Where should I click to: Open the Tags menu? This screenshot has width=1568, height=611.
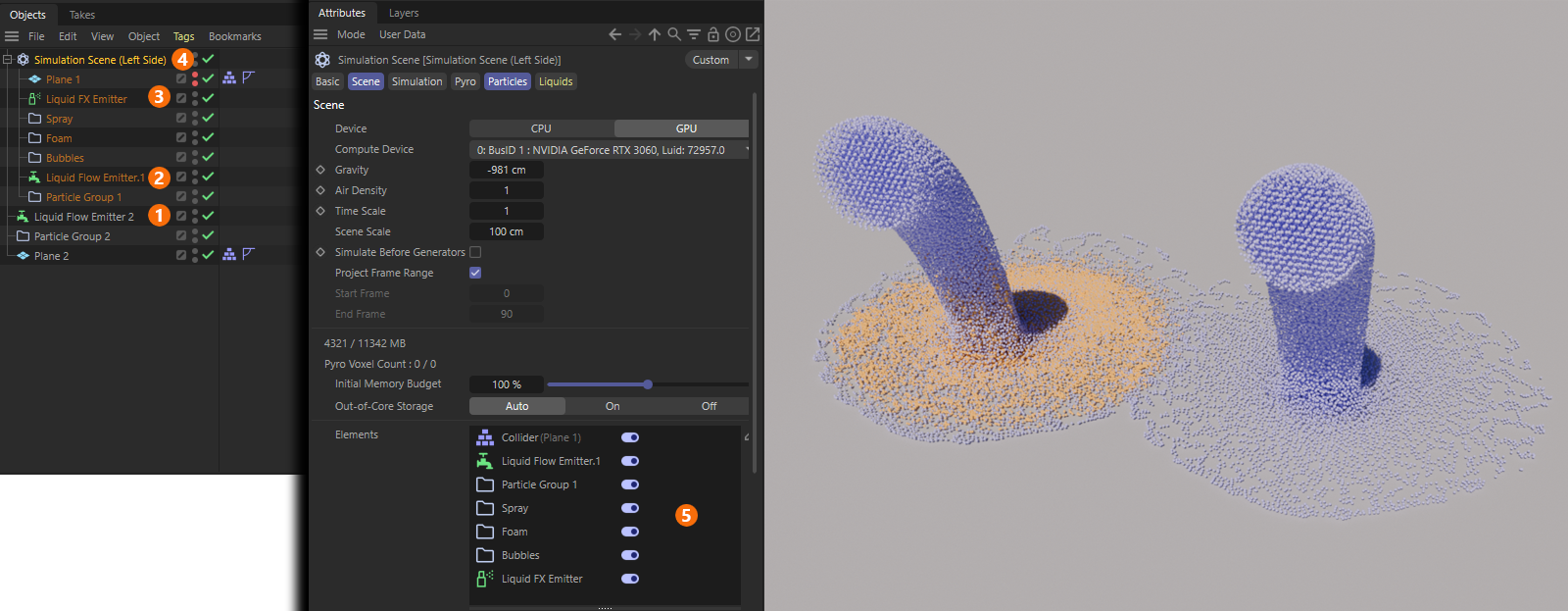pyautogui.click(x=184, y=36)
